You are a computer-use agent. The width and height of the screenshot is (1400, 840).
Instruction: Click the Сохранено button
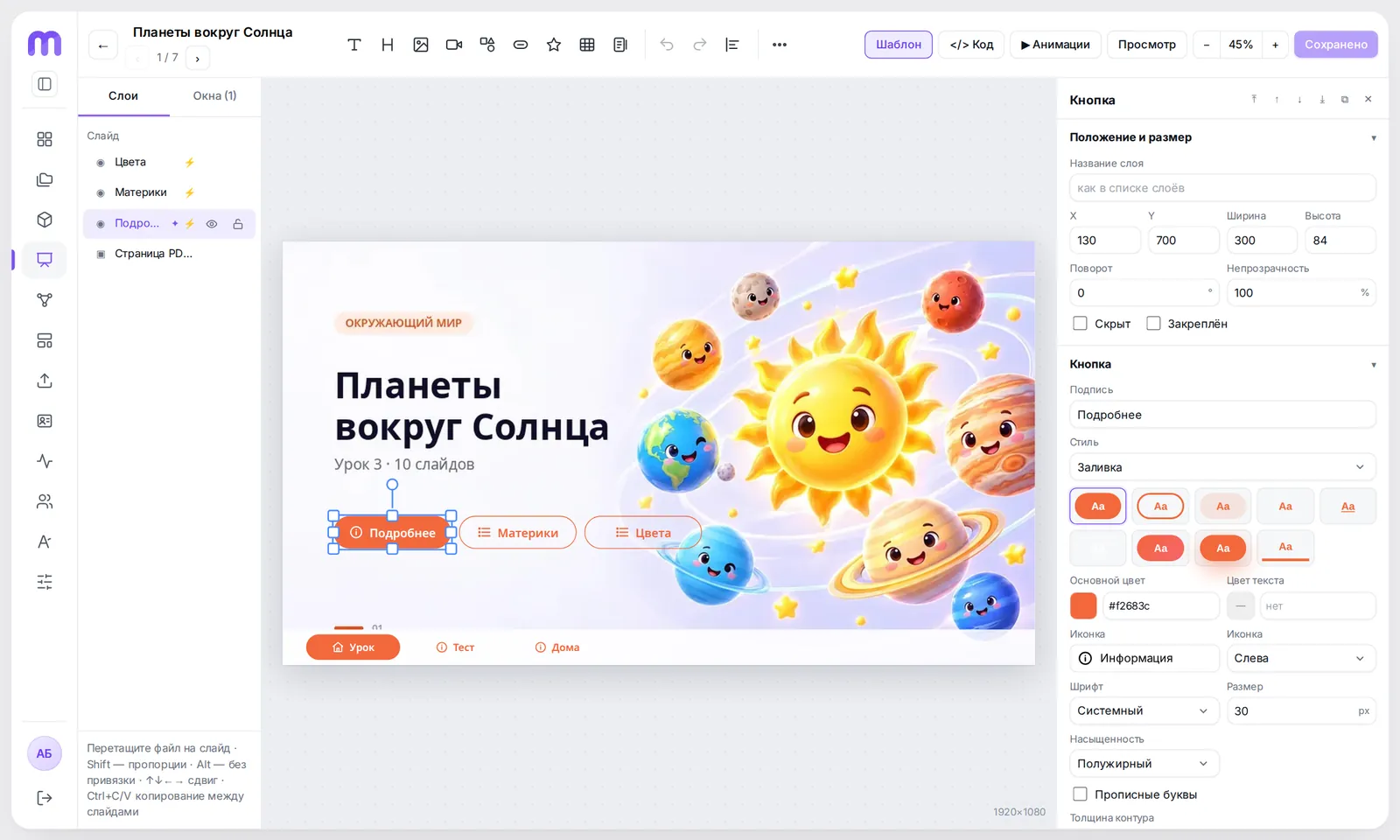(x=1336, y=45)
